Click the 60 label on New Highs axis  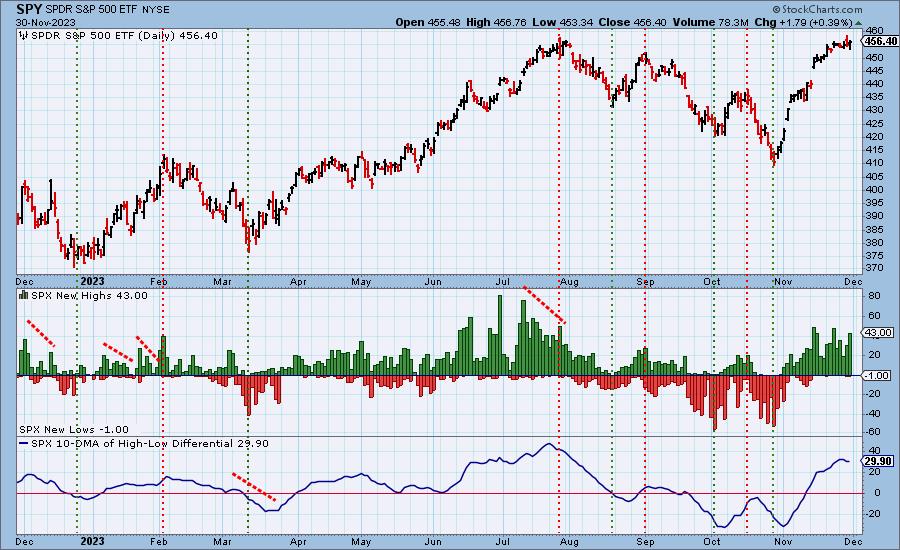click(875, 316)
